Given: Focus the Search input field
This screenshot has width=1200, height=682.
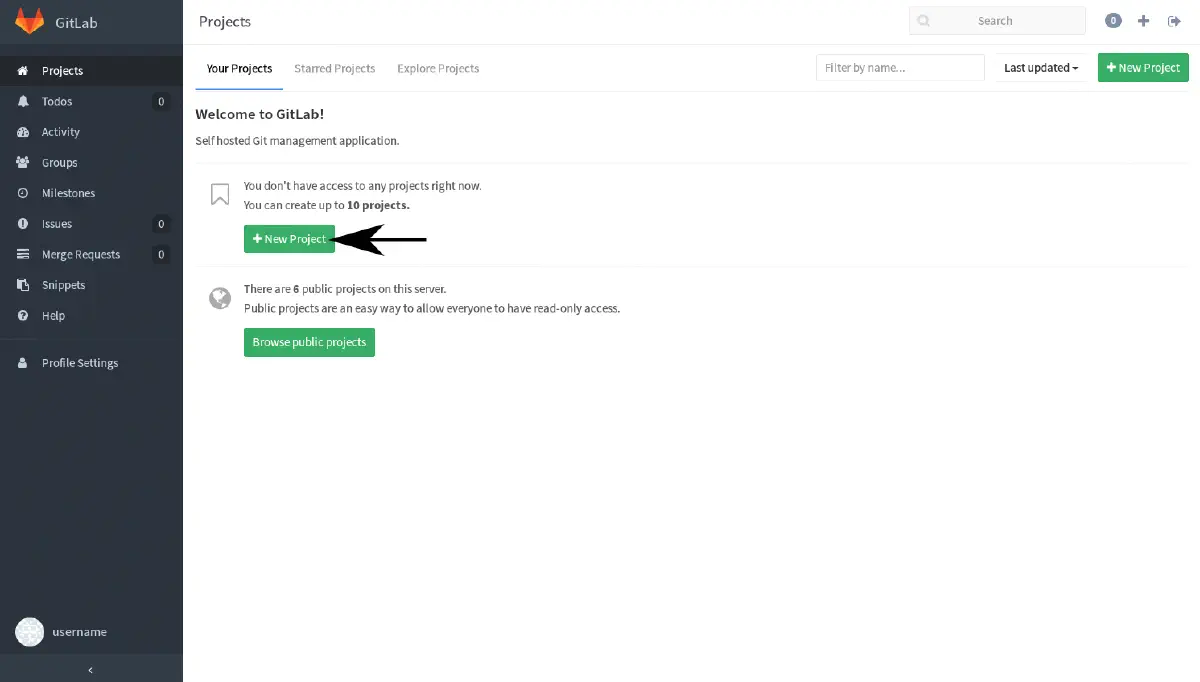Looking at the screenshot, I should (997, 21).
